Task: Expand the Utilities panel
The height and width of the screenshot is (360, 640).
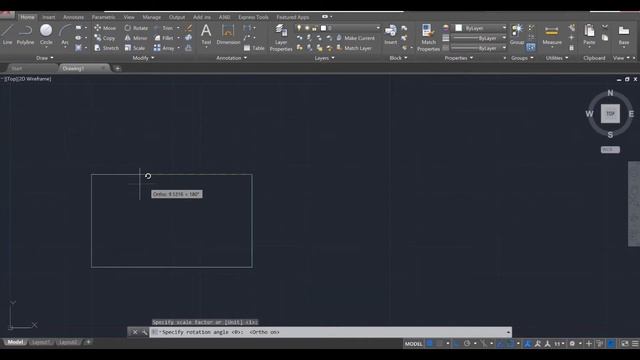Action: click(557, 58)
